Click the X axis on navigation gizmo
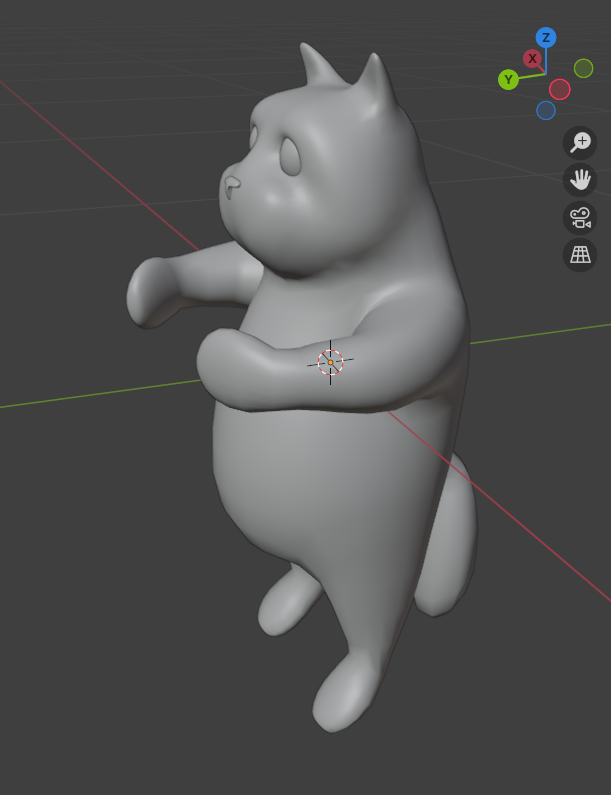 click(532, 59)
